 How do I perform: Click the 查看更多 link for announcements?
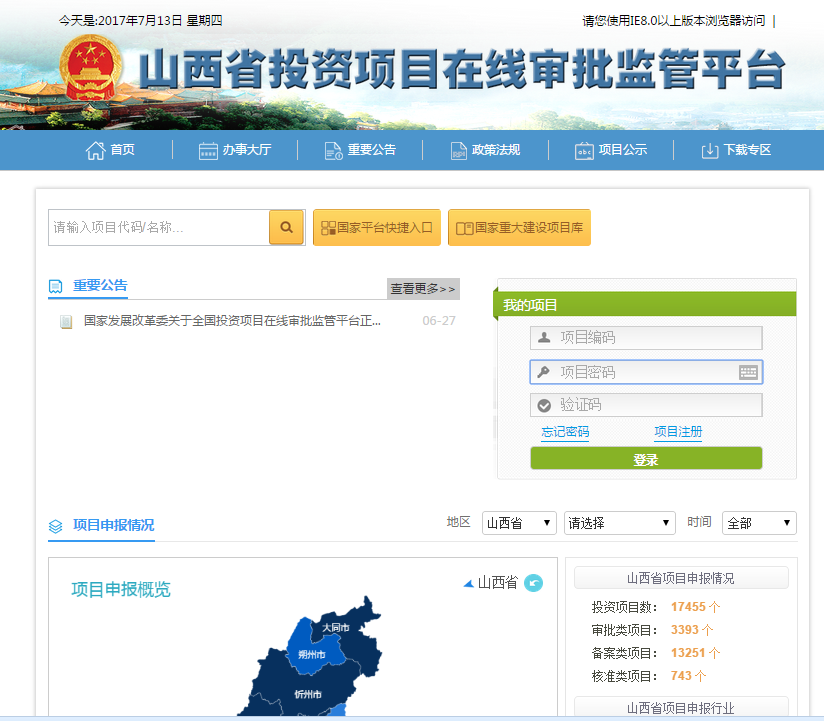423,289
